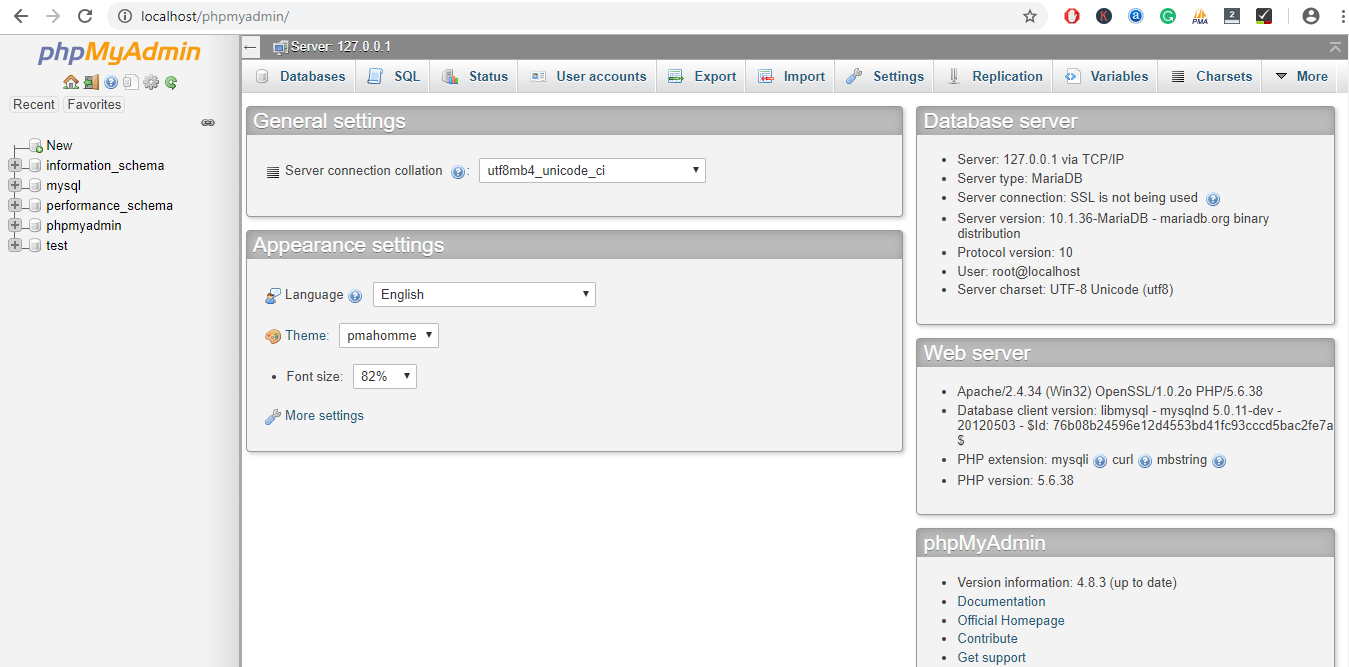The height and width of the screenshot is (667, 1349).
Task: Switch to the SQL tab
Action: tap(393, 76)
